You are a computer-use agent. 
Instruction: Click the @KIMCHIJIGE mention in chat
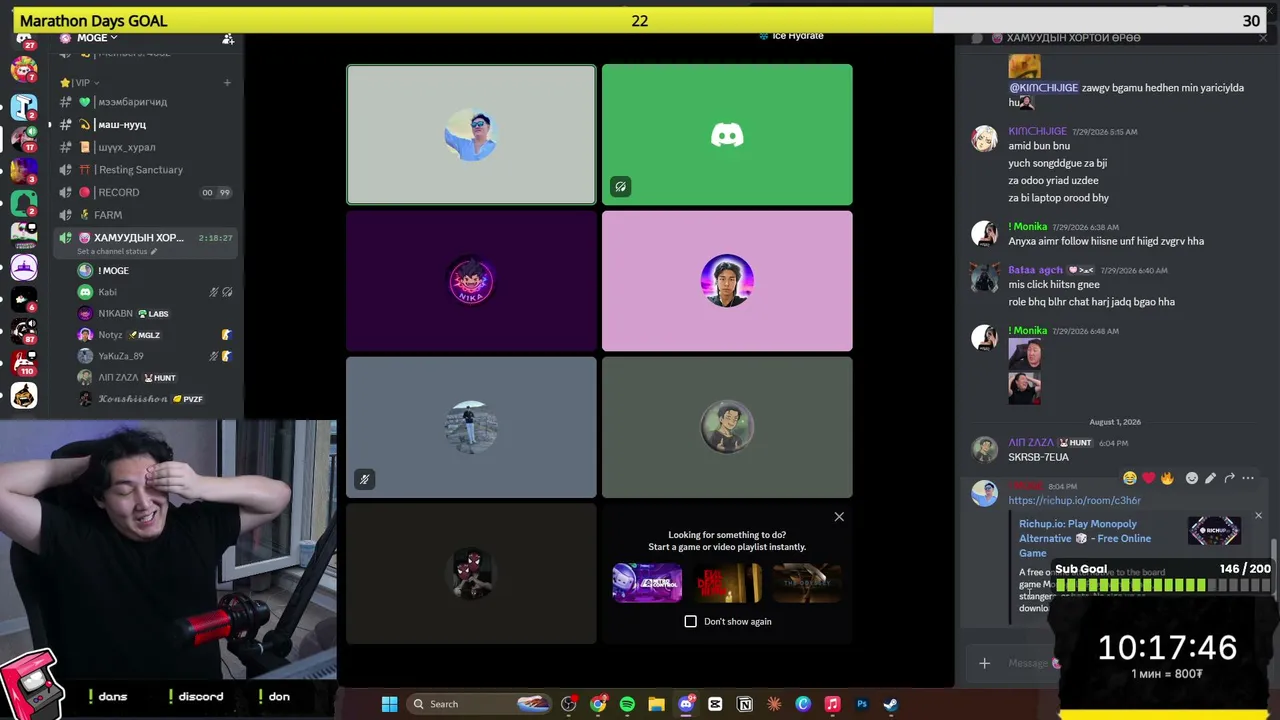(x=1043, y=88)
